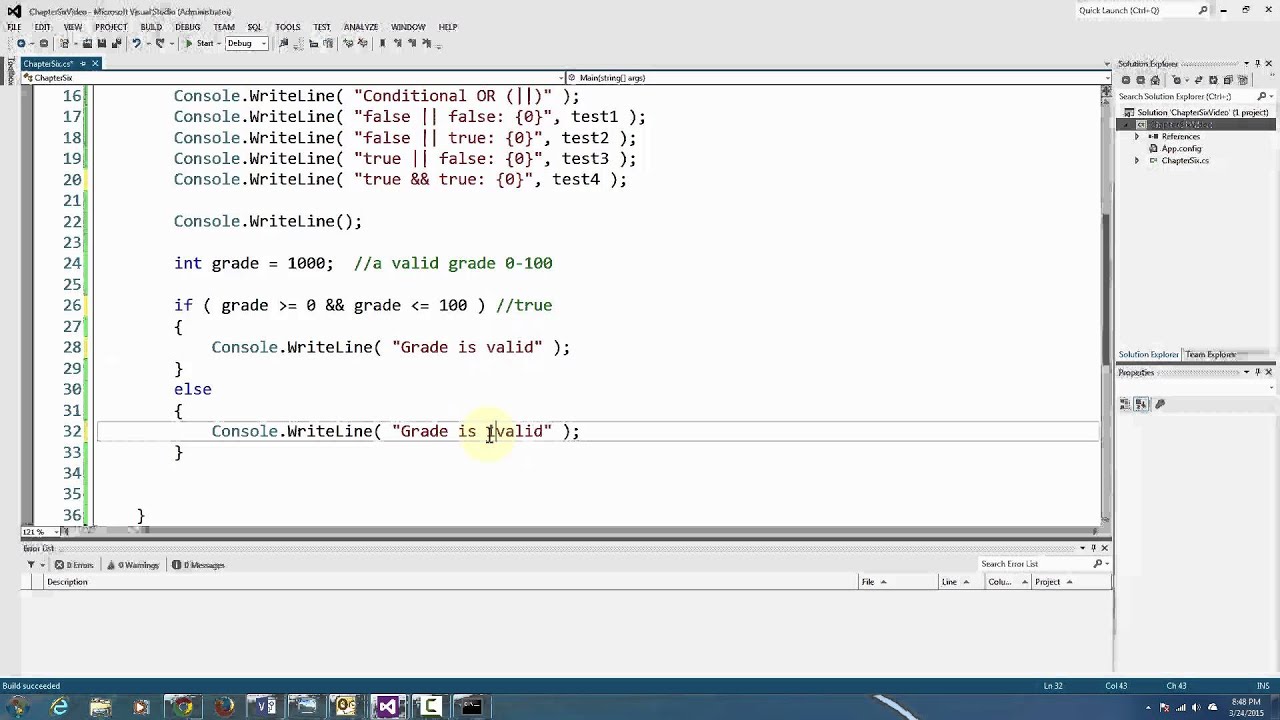Click the Collapse All icon in Solution Explorer
The width and height of the screenshot is (1280, 720).
point(1228,80)
